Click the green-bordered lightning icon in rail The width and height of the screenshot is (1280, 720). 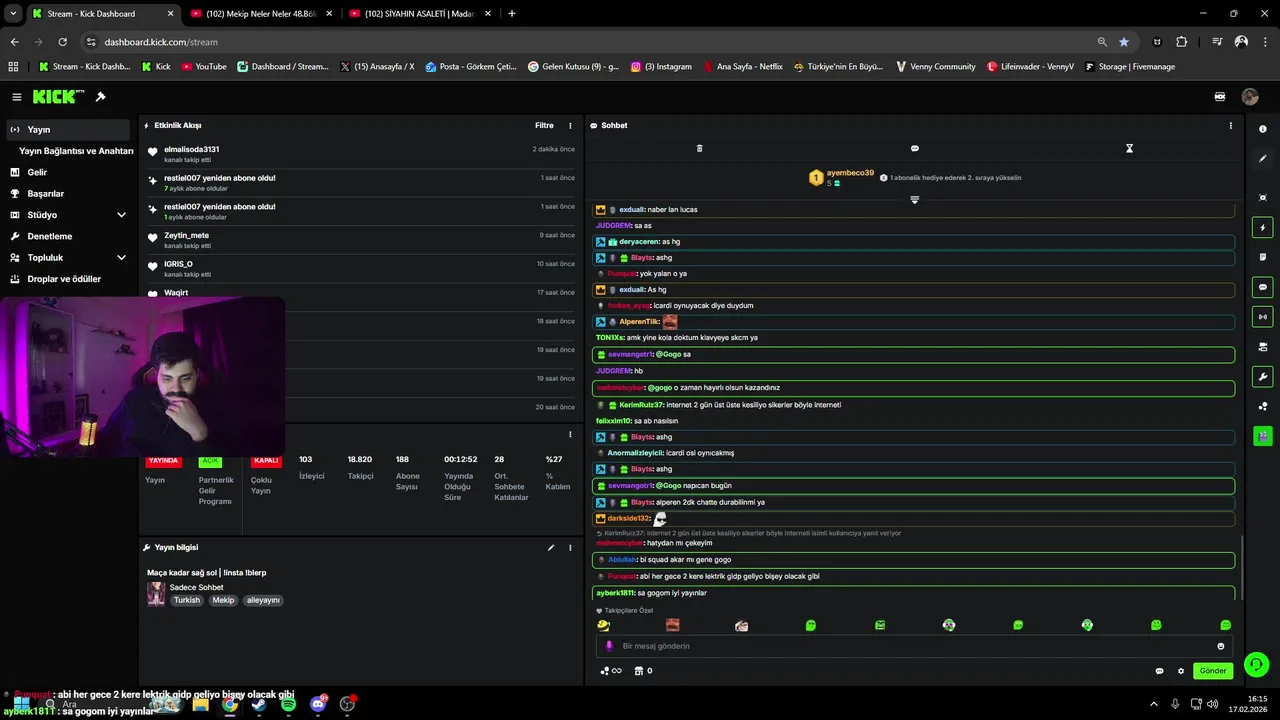point(1262,228)
